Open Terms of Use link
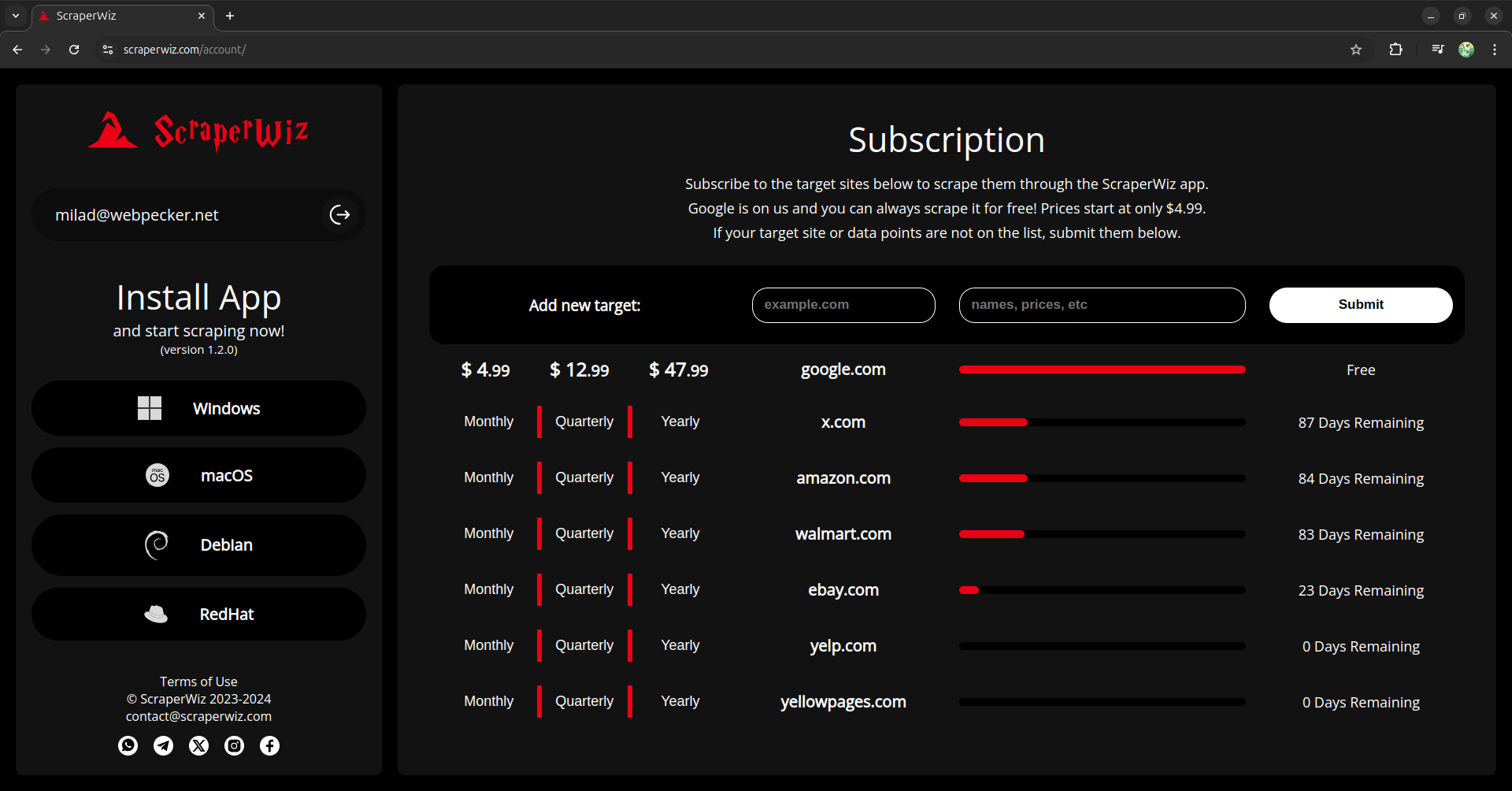1512x791 pixels. [198, 681]
